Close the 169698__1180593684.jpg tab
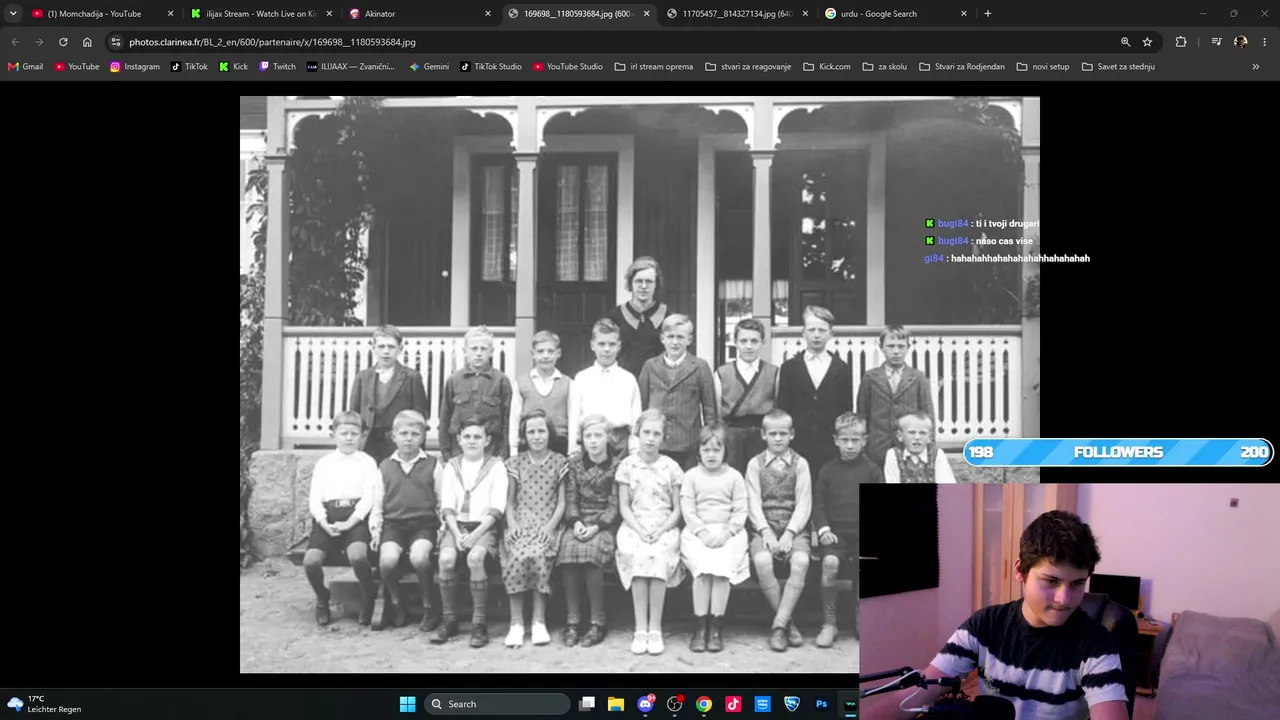This screenshot has width=1280, height=720. (x=646, y=14)
